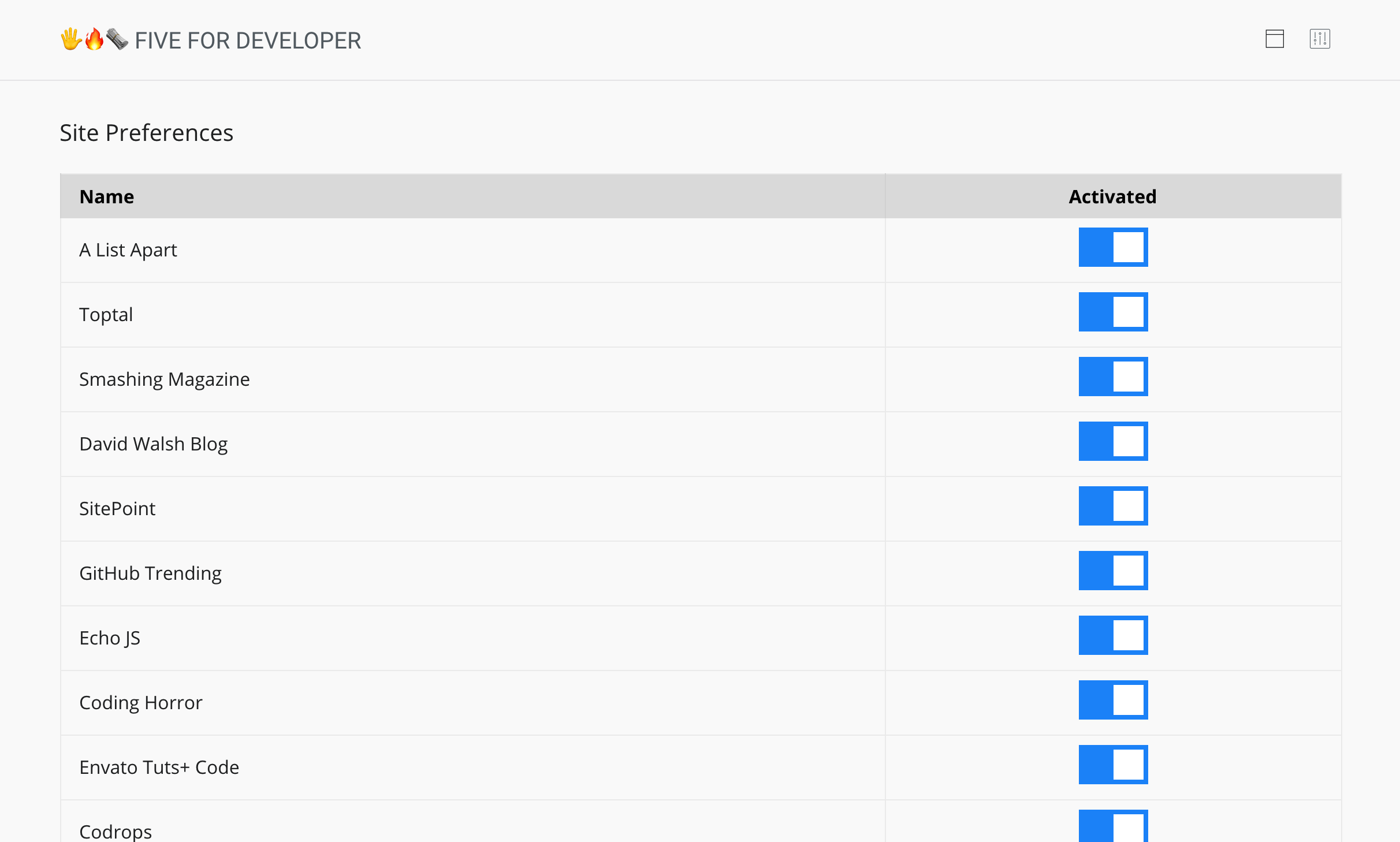Turn off the Toptal switch
The height and width of the screenshot is (842, 1400).
[1112, 312]
